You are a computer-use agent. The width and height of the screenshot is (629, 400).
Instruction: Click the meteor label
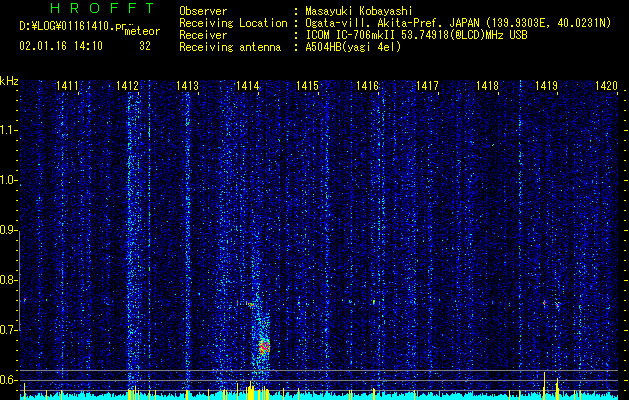[142, 31]
